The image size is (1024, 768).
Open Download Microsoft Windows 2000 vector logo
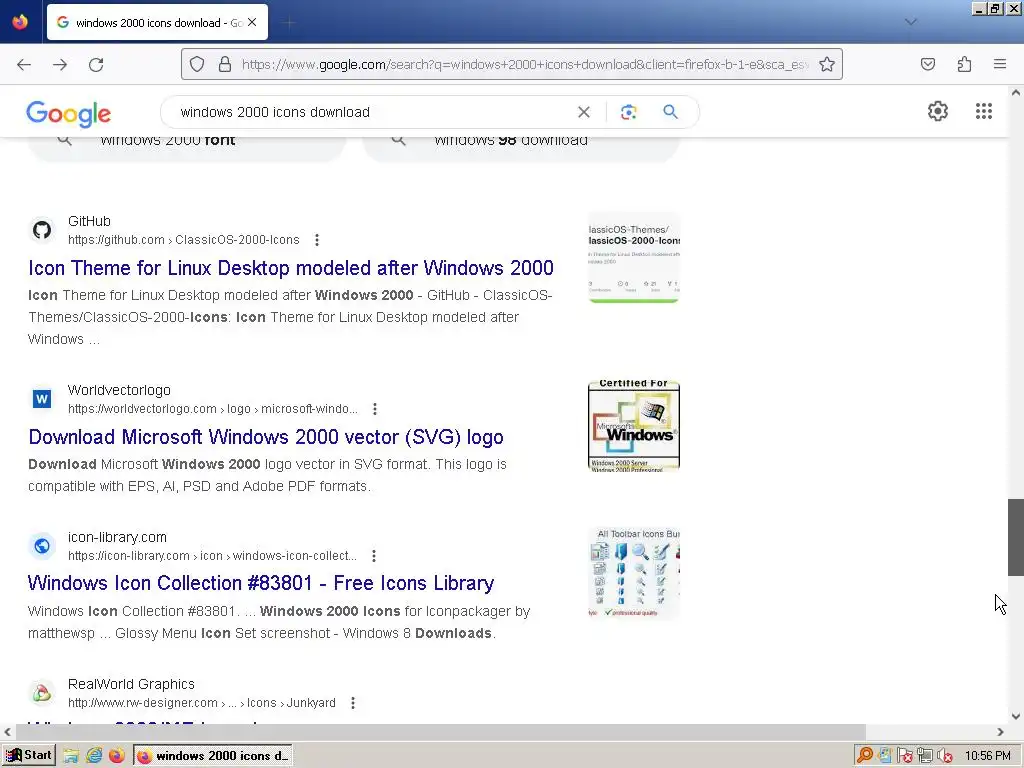point(266,437)
